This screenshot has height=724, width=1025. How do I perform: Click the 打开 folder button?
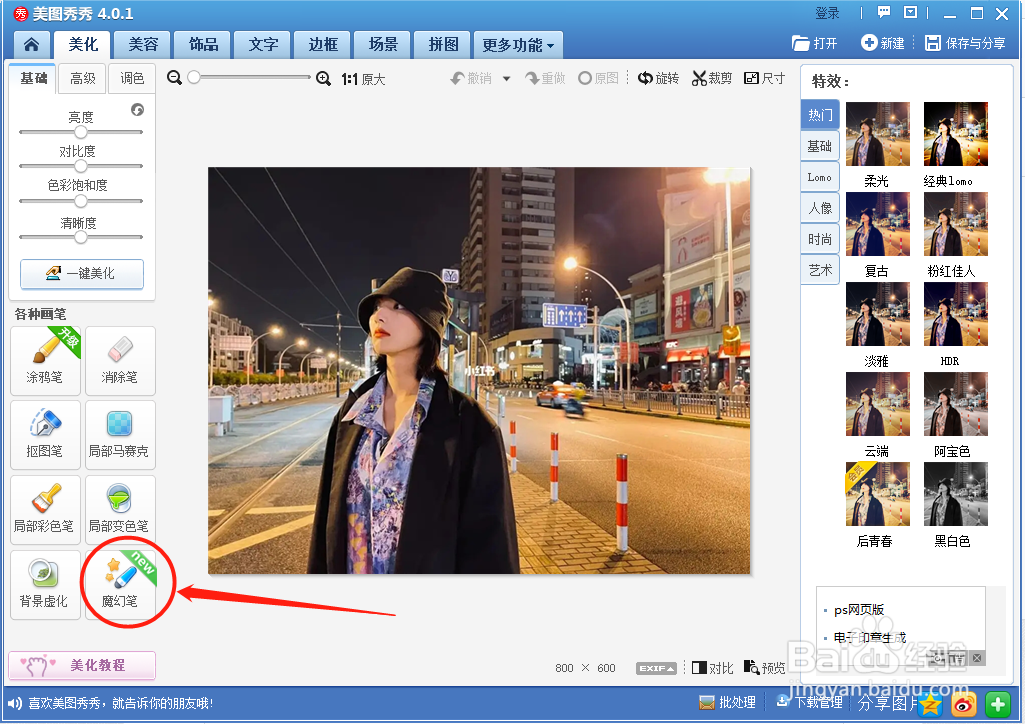tap(815, 43)
